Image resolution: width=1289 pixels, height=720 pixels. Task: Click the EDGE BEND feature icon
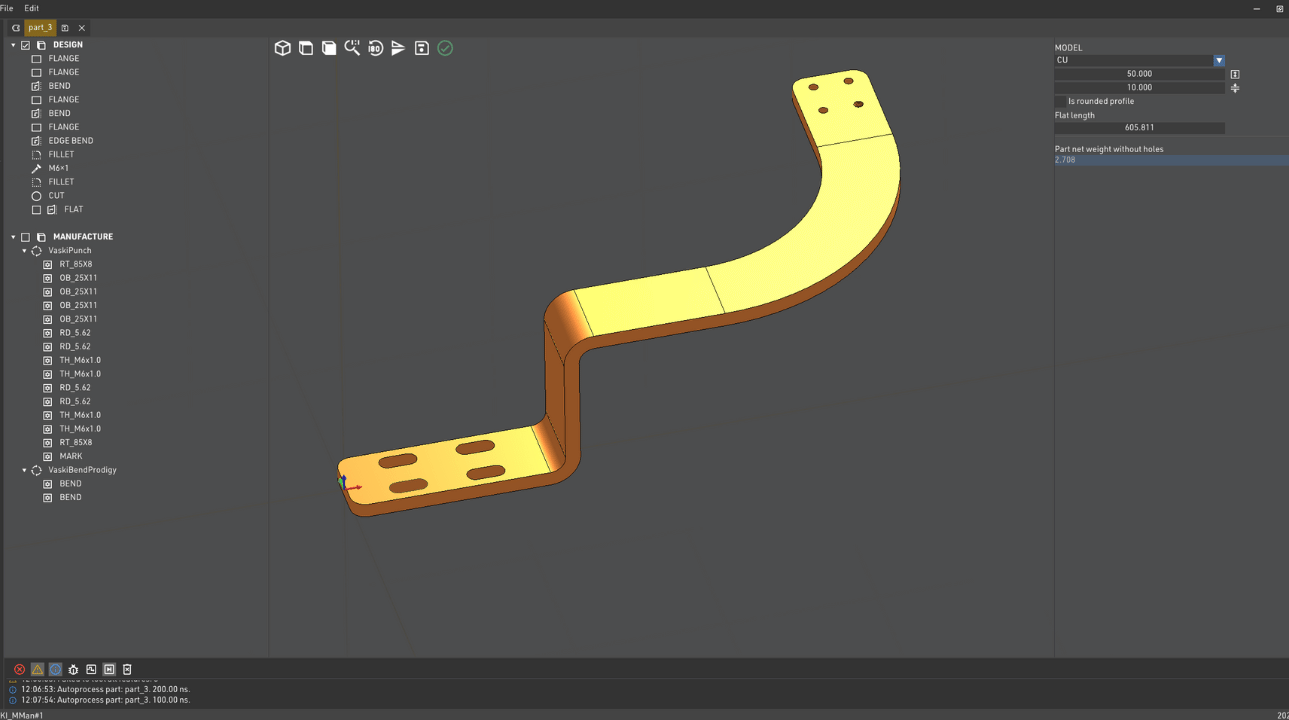36,141
